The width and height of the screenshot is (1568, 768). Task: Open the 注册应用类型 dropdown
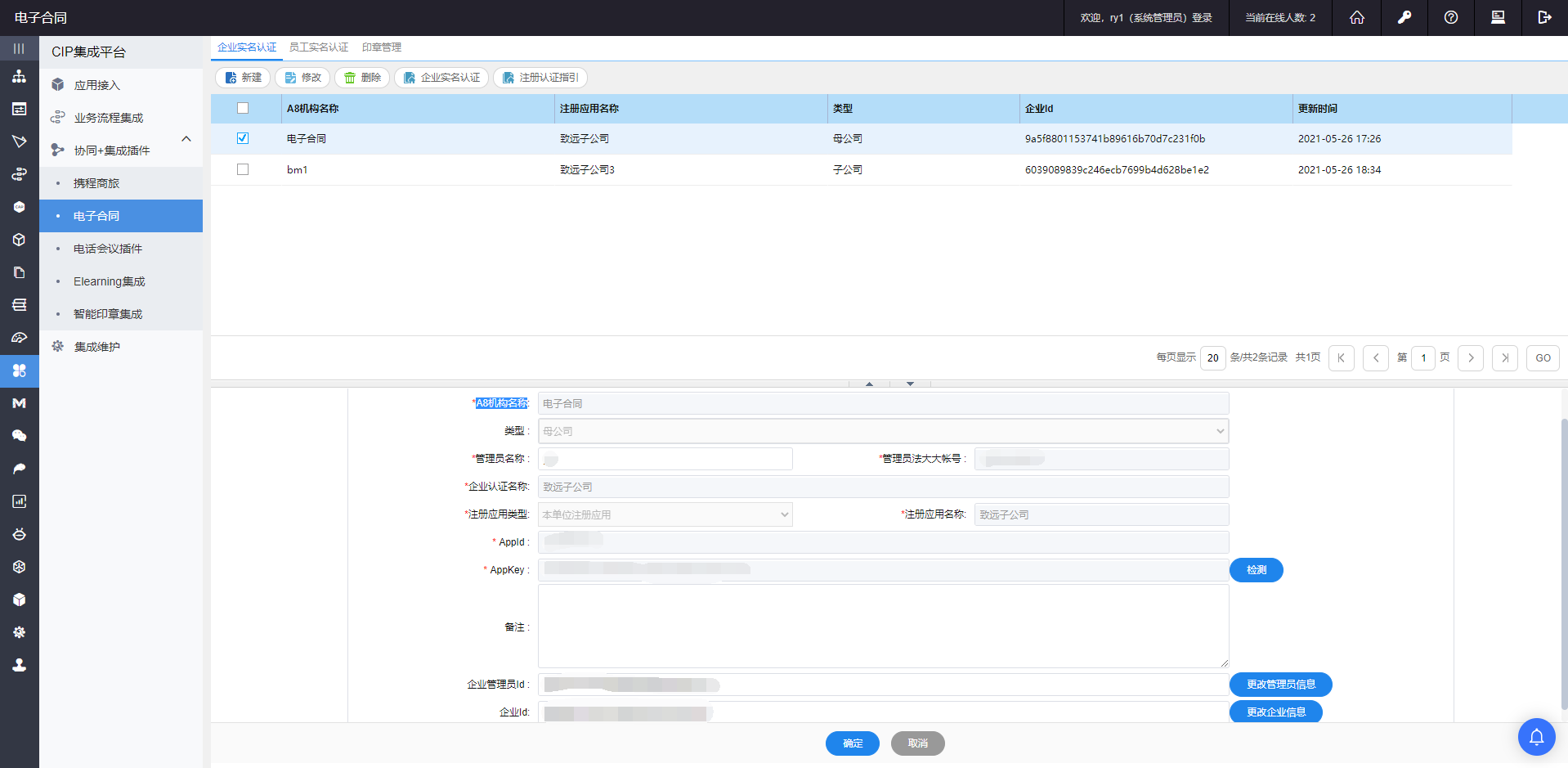[x=665, y=514]
